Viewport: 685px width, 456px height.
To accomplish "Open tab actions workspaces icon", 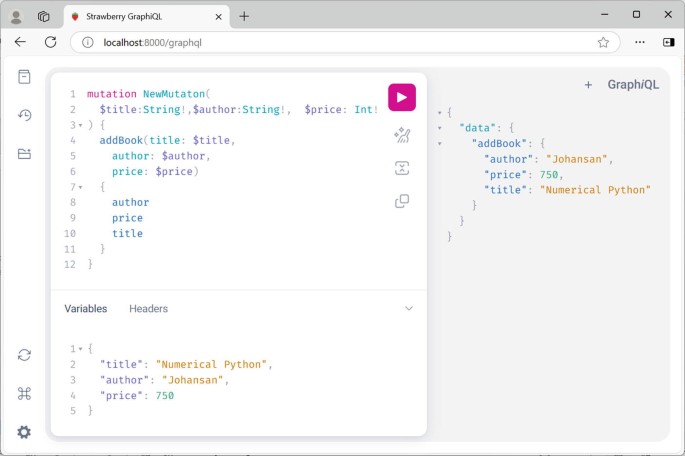I will click(44, 17).
